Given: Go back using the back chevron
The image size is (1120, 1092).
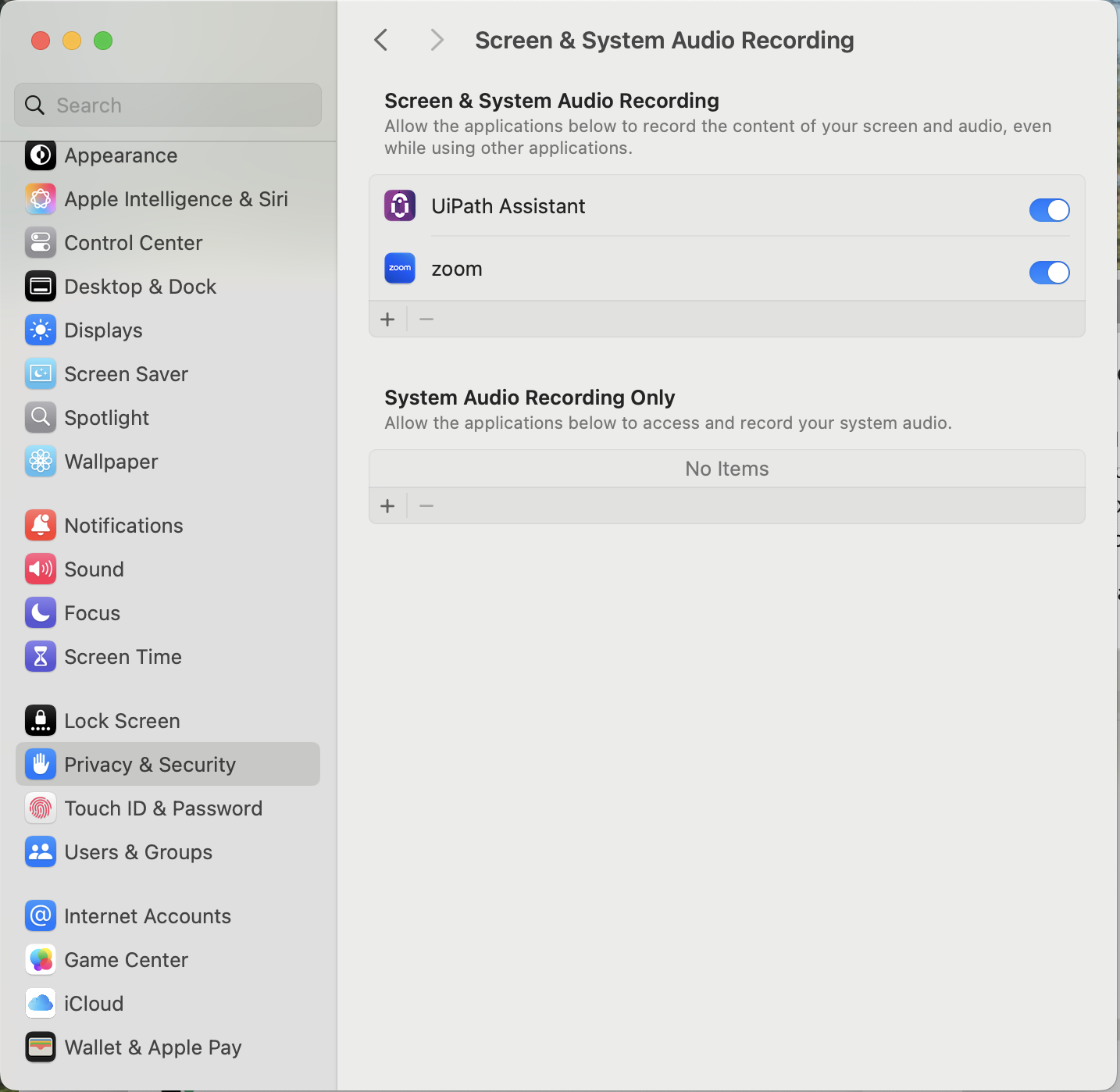Looking at the screenshot, I should coord(381,40).
